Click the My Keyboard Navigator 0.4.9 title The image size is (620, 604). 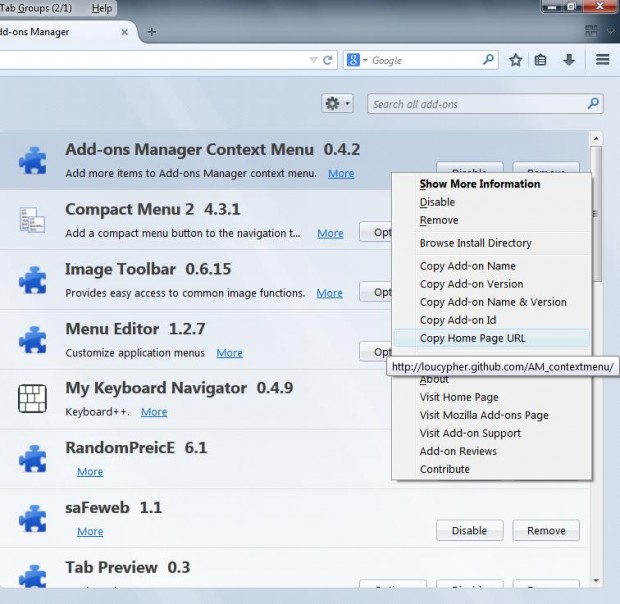pyautogui.click(x=179, y=388)
